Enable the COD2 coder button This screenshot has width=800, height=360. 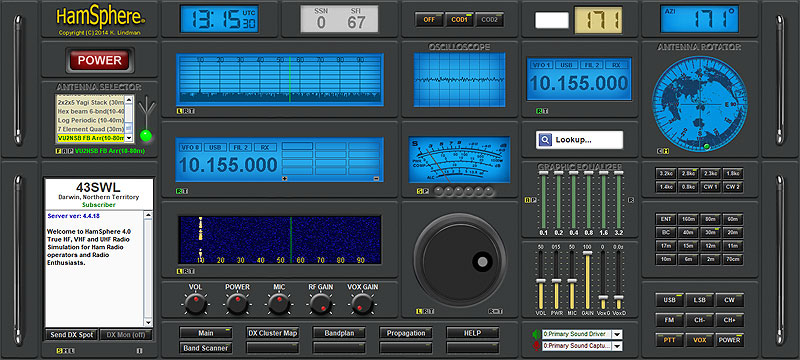click(x=490, y=20)
